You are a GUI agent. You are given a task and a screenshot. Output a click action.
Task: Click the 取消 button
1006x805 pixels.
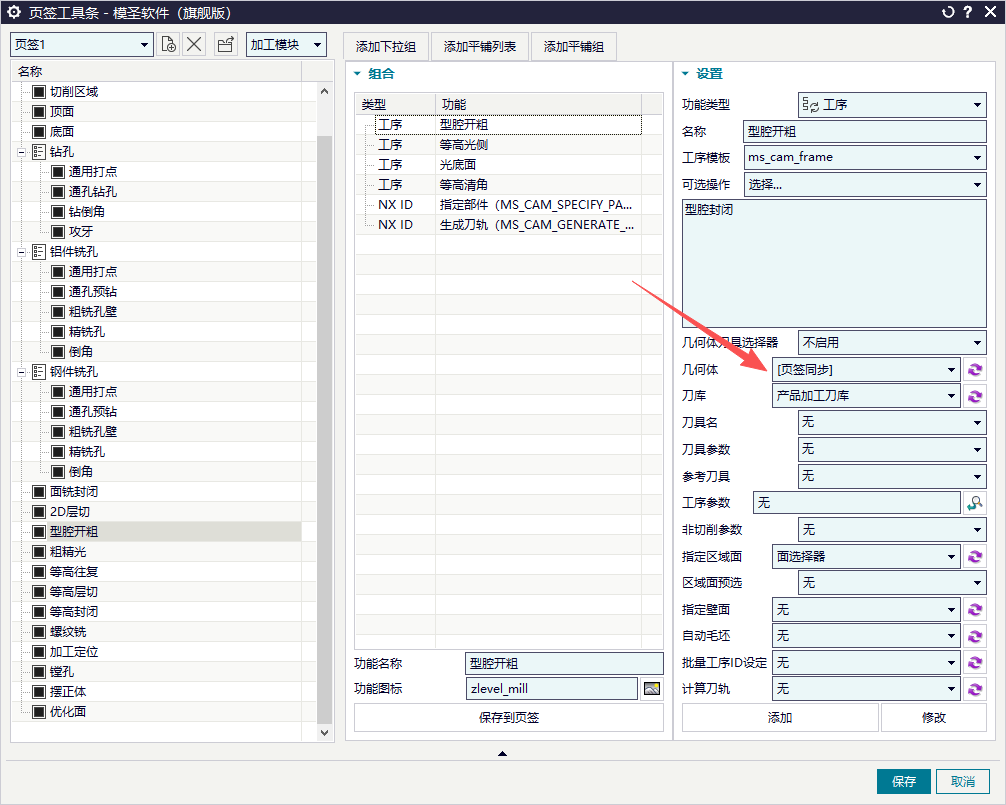[962, 781]
